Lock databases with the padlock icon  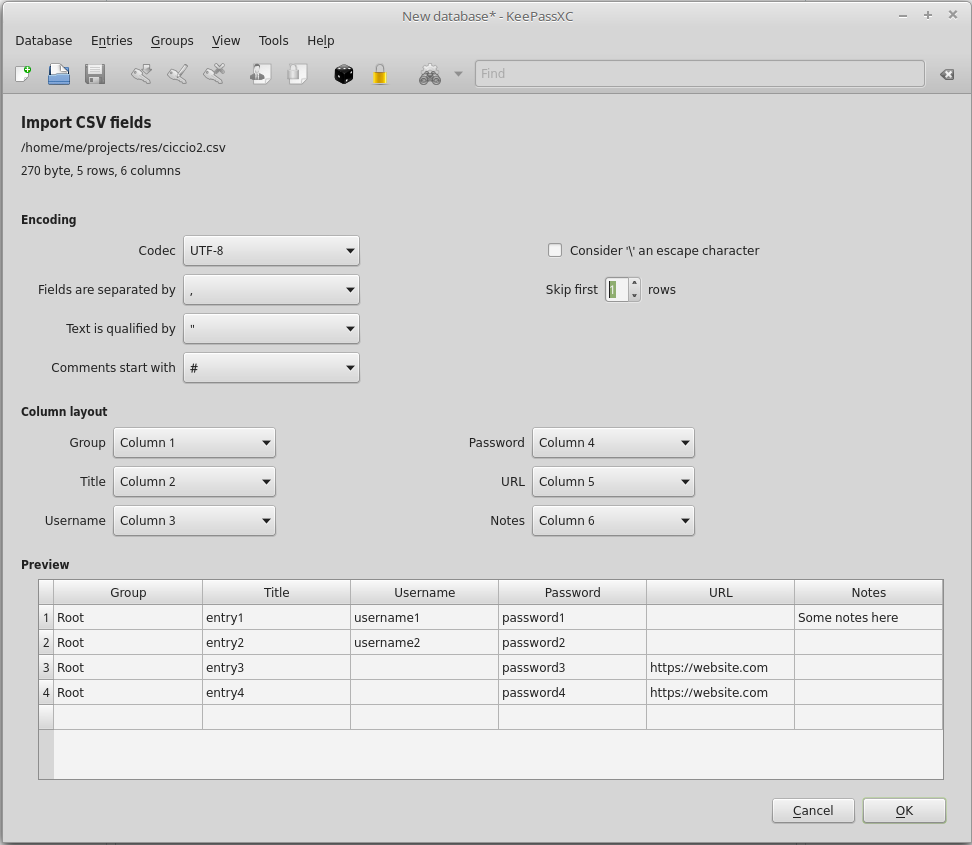(380, 74)
